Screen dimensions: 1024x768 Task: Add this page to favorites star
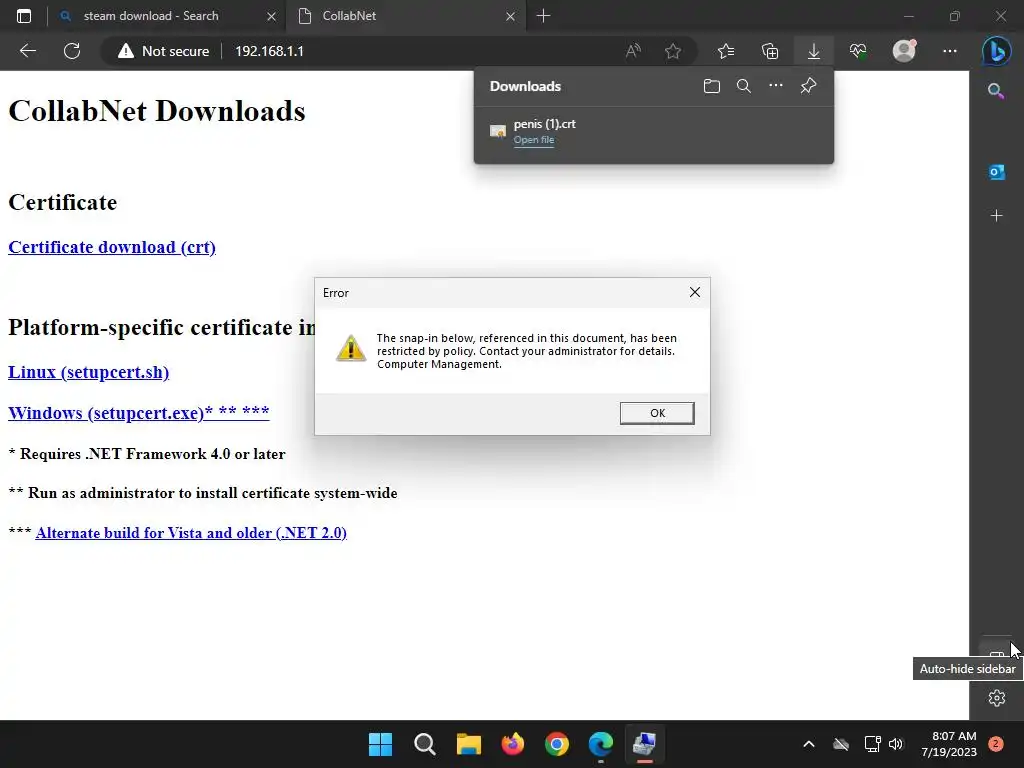tap(673, 51)
